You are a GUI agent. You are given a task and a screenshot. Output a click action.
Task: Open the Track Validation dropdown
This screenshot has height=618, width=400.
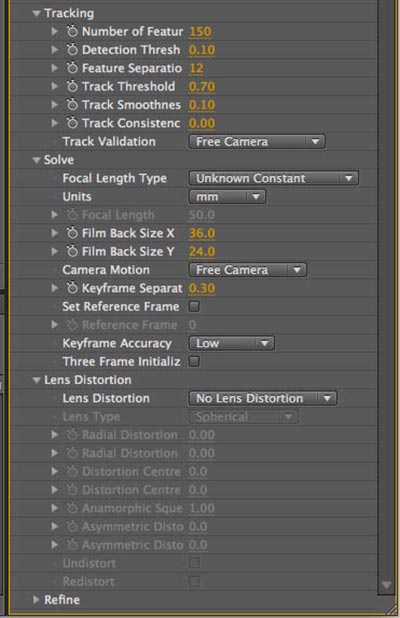pyautogui.click(x=257, y=141)
